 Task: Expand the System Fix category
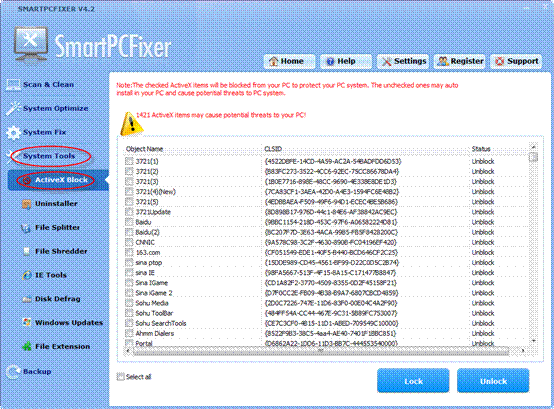tap(45, 132)
